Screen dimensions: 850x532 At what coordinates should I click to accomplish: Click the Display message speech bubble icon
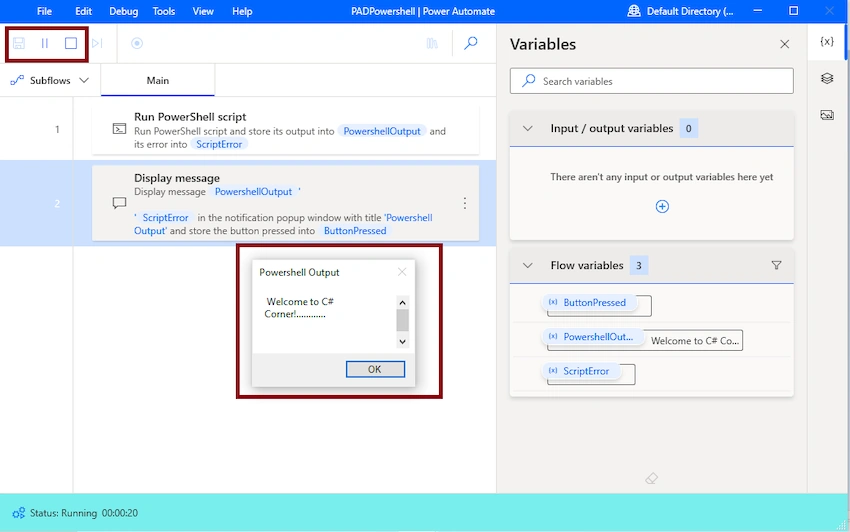[x=119, y=203]
